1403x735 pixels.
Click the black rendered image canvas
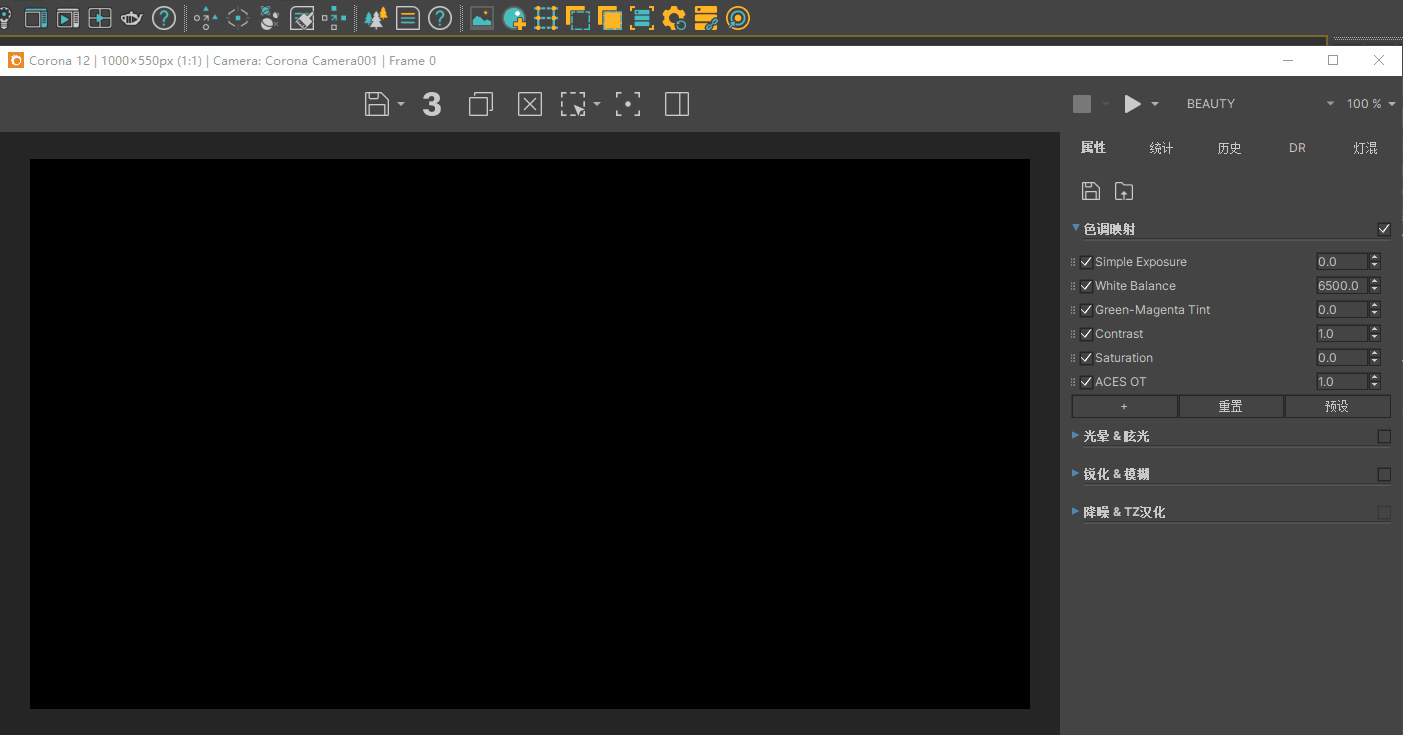(x=530, y=434)
